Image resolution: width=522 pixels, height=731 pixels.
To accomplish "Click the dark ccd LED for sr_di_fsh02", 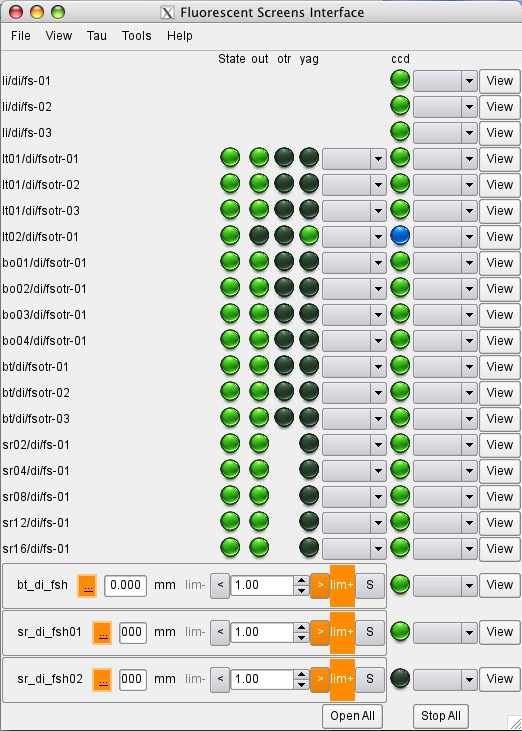I will point(400,678).
